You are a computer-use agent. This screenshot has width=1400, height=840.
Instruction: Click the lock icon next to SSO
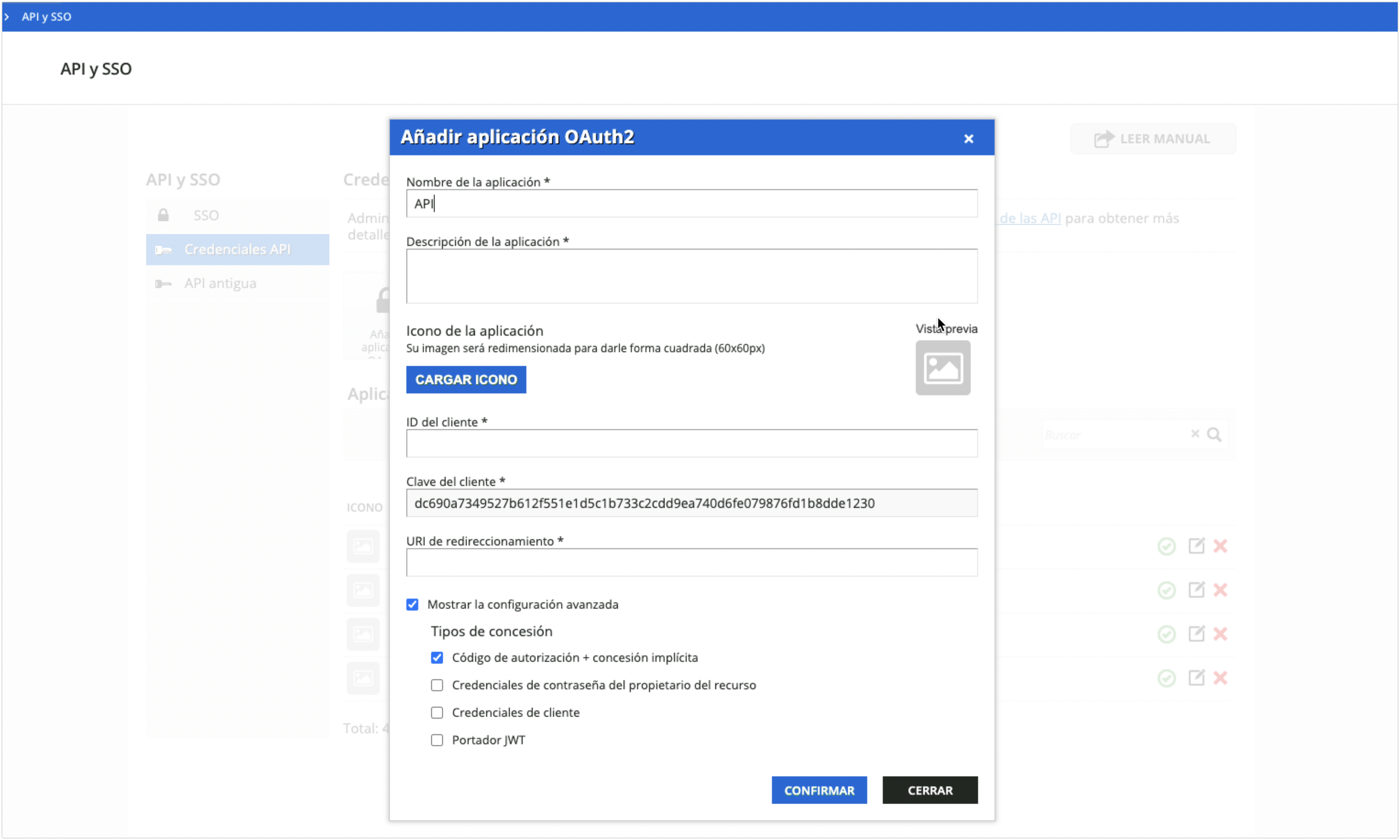pyautogui.click(x=163, y=215)
